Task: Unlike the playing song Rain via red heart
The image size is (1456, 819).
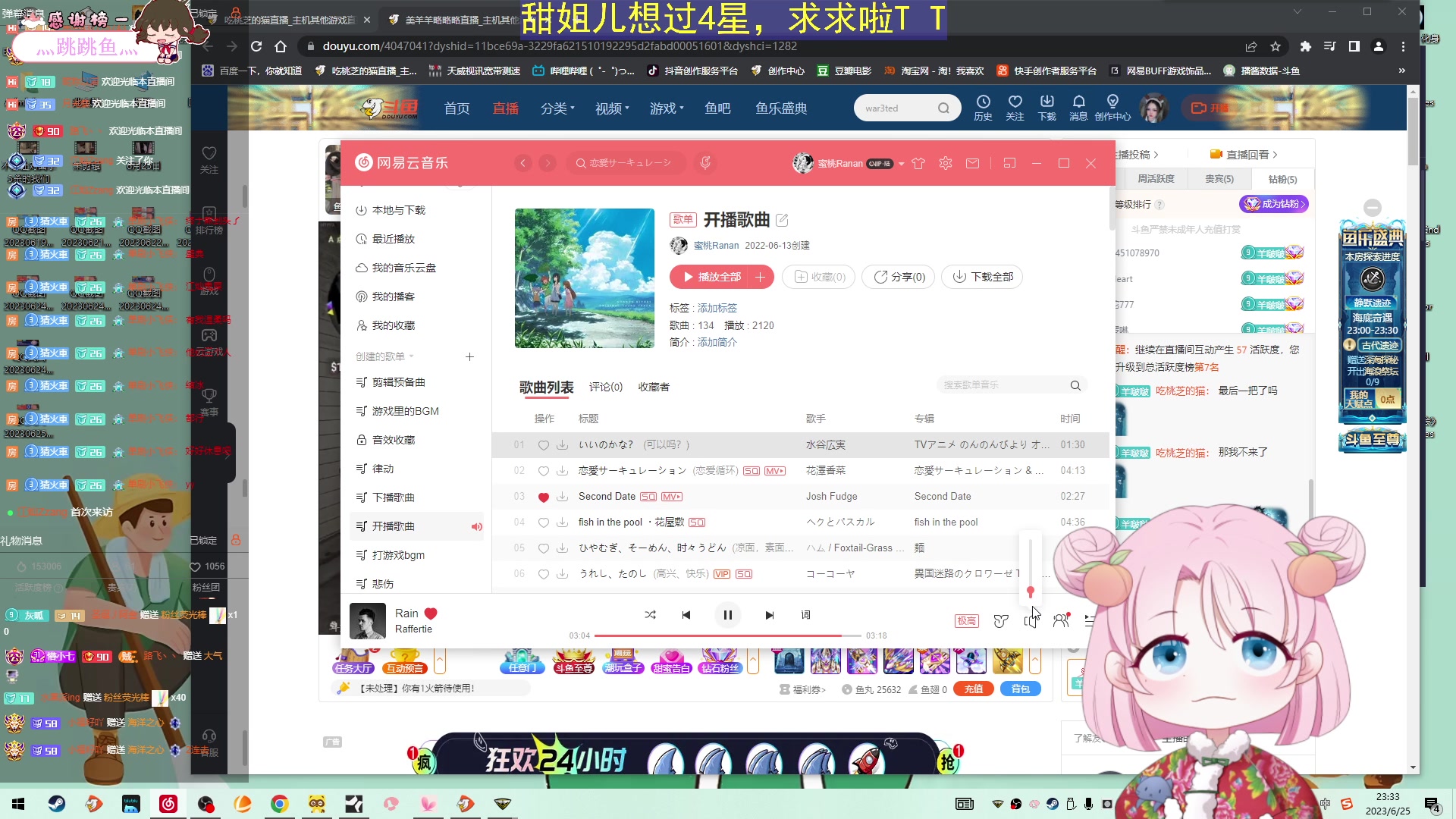Action: tap(431, 613)
